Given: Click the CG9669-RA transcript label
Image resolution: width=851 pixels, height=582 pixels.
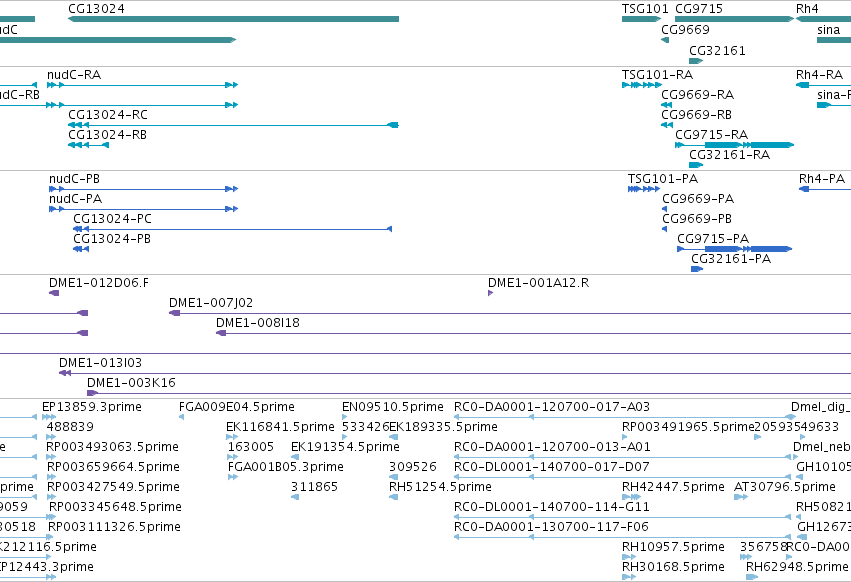Looking at the screenshot, I should [x=697, y=94].
